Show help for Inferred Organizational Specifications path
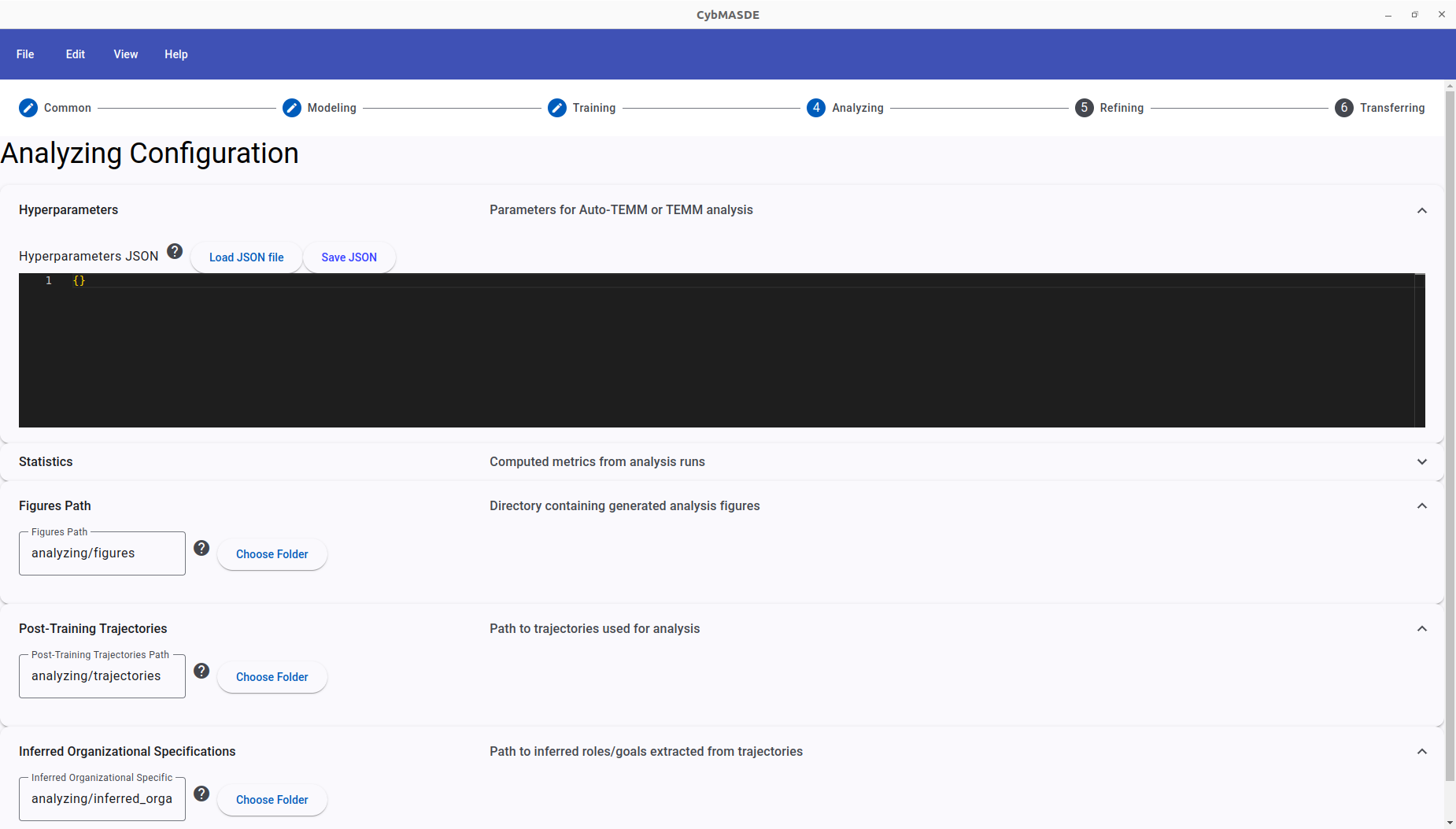The height and width of the screenshot is (829, 1456). pyautogui.click(x=201, y=794)
